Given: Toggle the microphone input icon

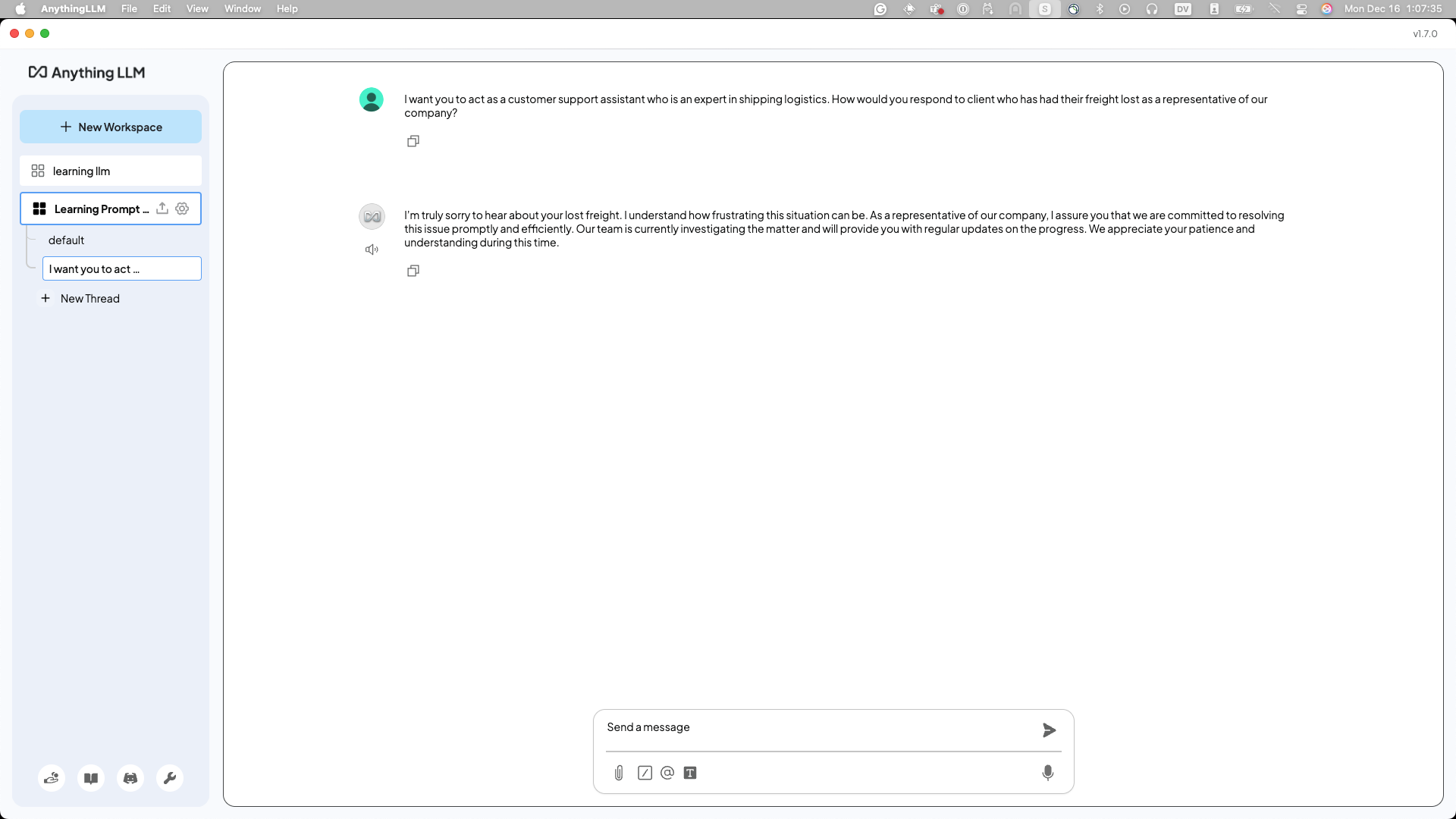Looking at the screenshot, I should 1047,772.
